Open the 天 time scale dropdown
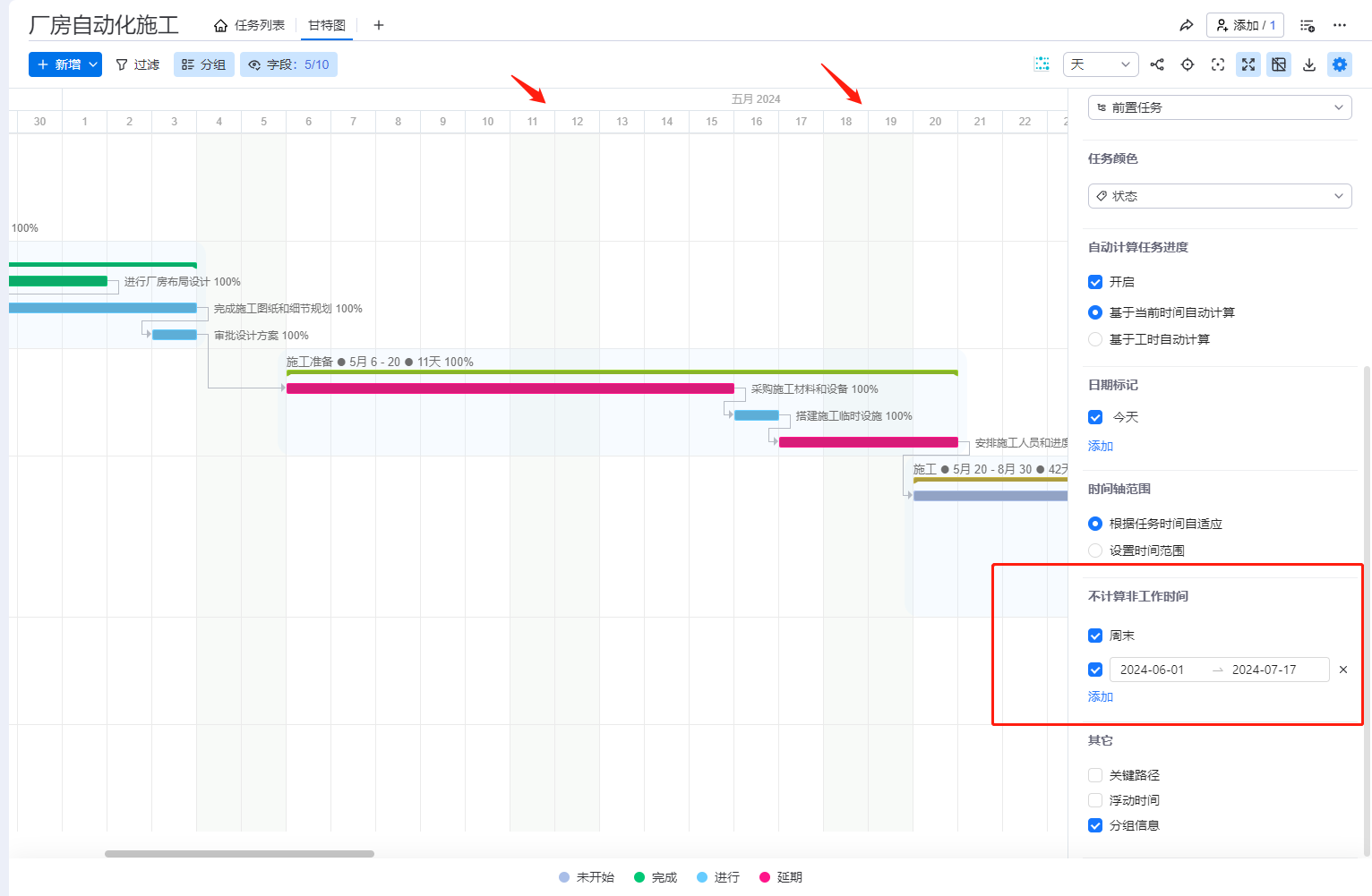Image resolution: width=1372 pixels, height=896 pixels. pyautogui.click(x=1101, y=64)
